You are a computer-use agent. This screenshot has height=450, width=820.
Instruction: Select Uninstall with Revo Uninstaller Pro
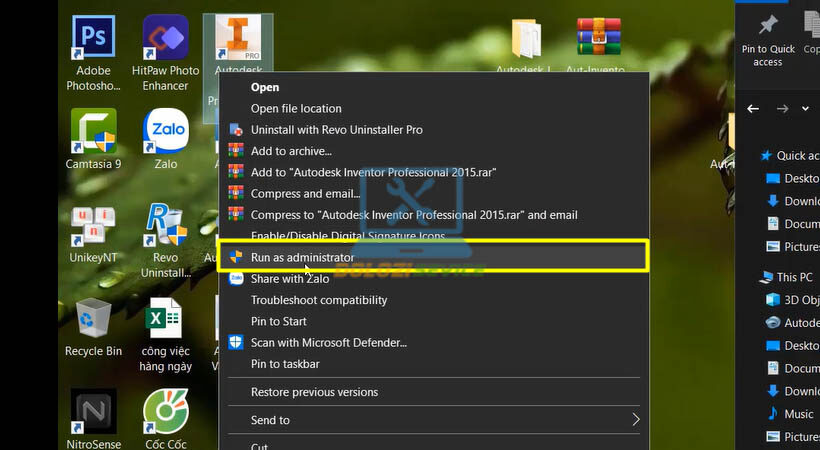(336, 130)
